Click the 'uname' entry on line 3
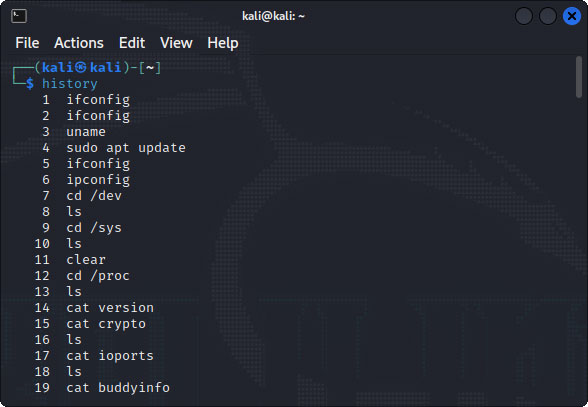The height and width of the screenshot is (407, 588). pos(86,132)
